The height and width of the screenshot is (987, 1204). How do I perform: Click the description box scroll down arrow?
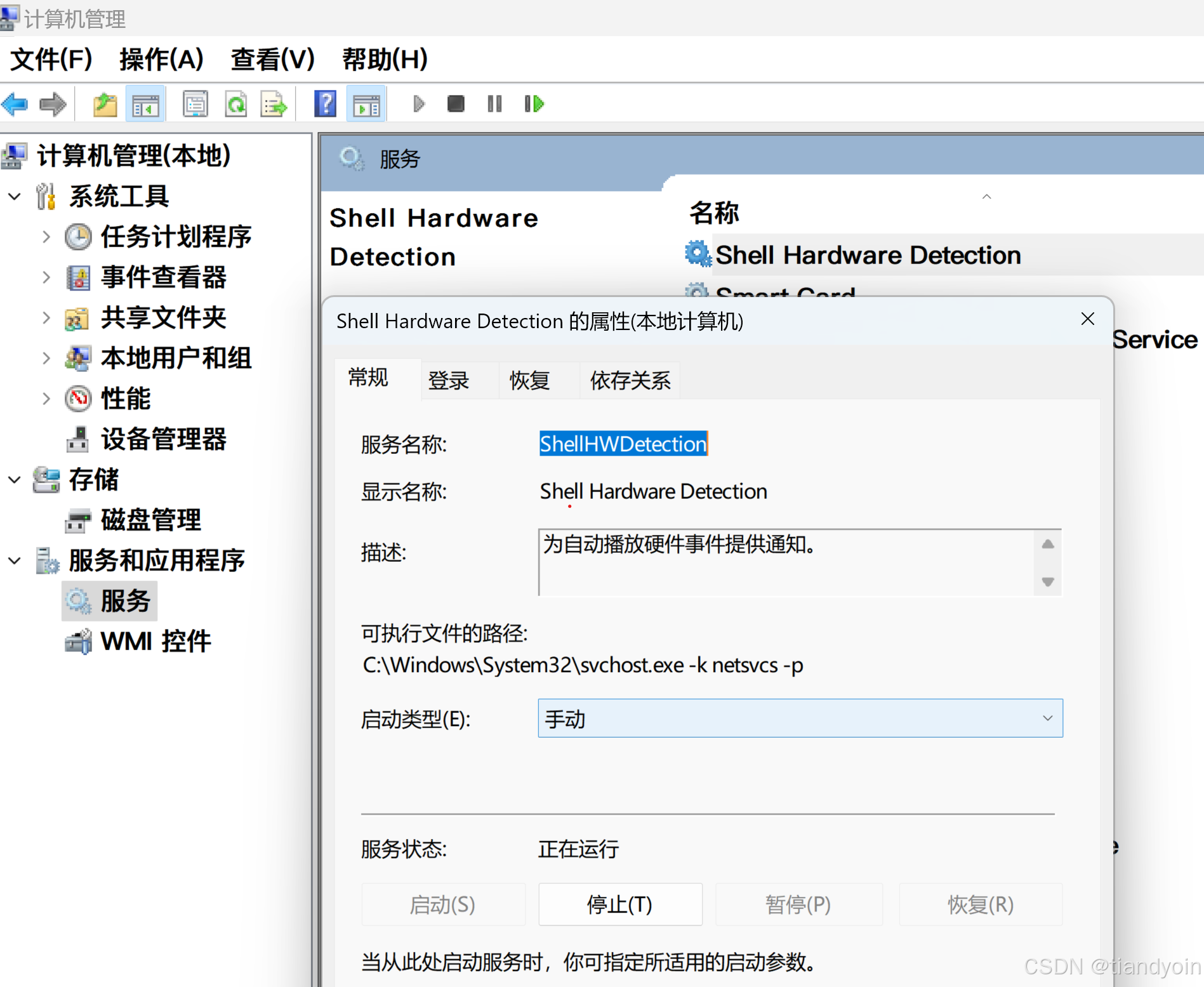pos(1048,581)
